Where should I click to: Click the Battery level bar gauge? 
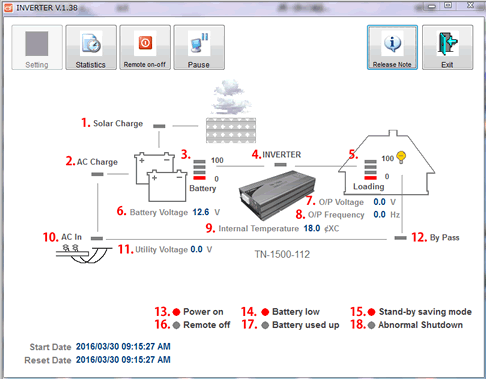(199, 170)
